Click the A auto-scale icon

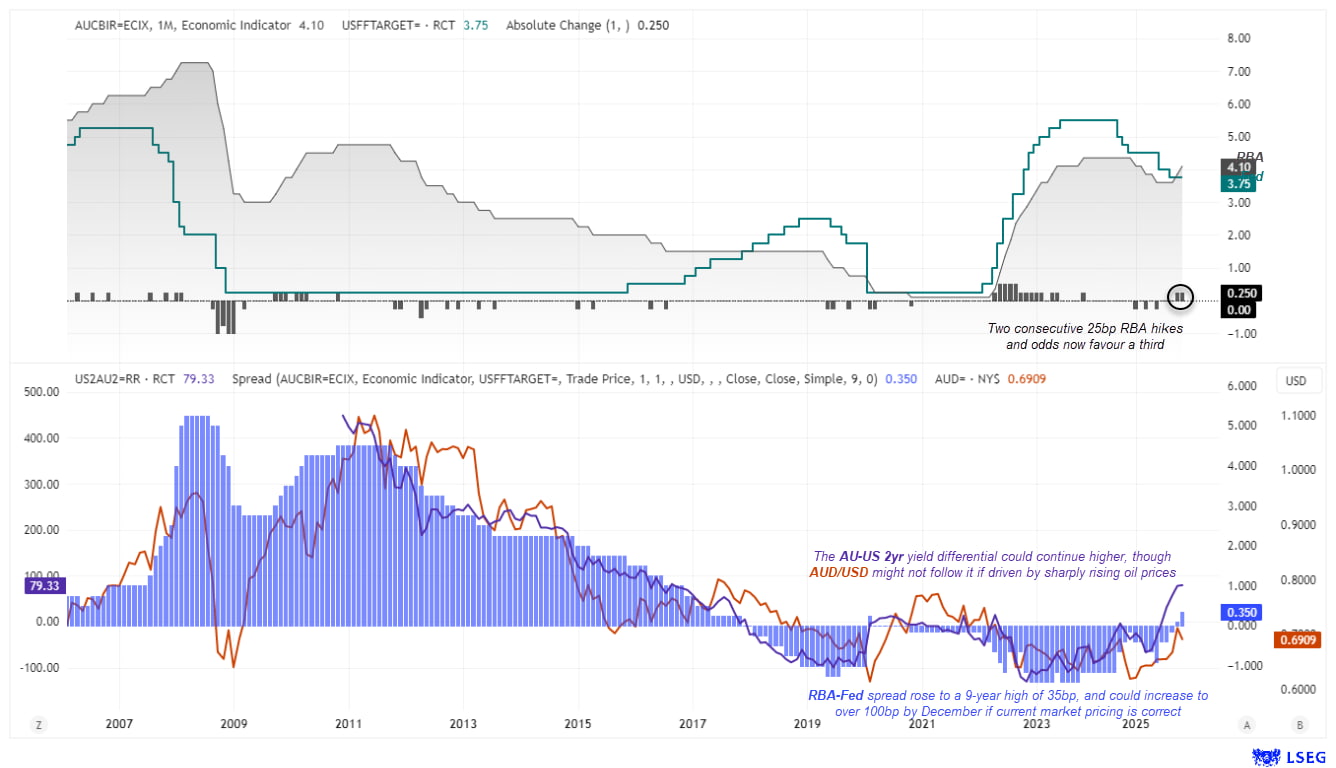1246,723
